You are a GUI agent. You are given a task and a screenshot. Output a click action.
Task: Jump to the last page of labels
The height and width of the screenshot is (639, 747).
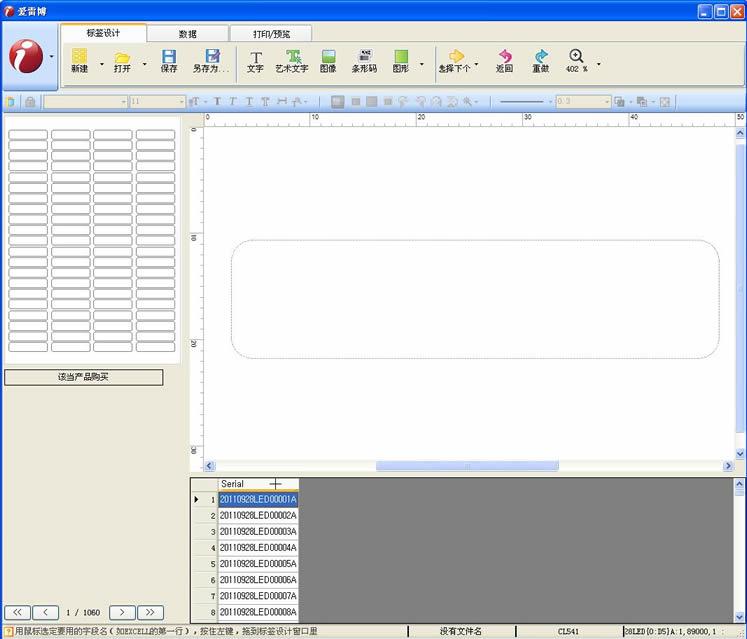pos(150,611)
